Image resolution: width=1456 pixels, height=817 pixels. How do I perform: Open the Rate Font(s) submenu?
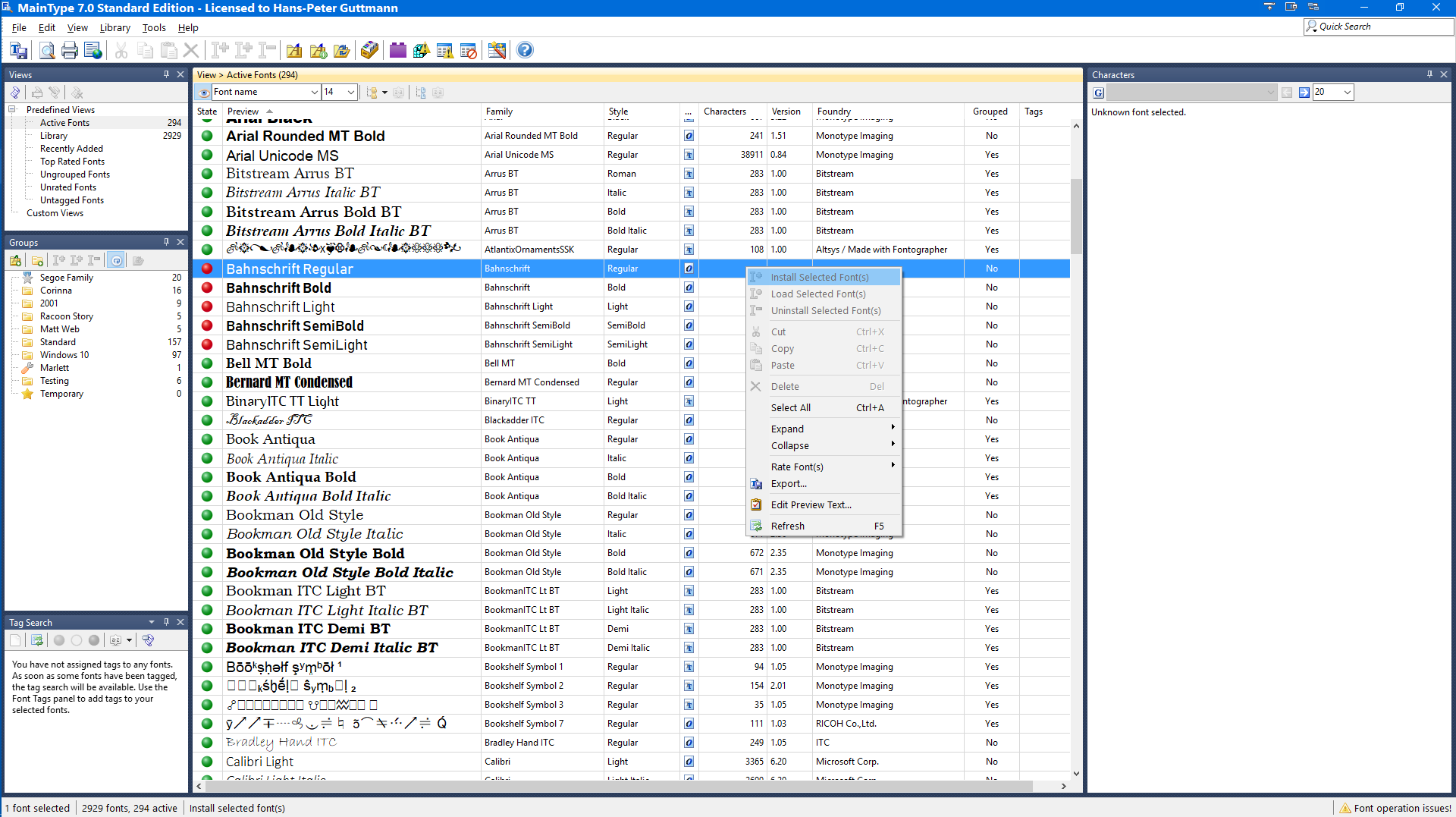(824, 467)
